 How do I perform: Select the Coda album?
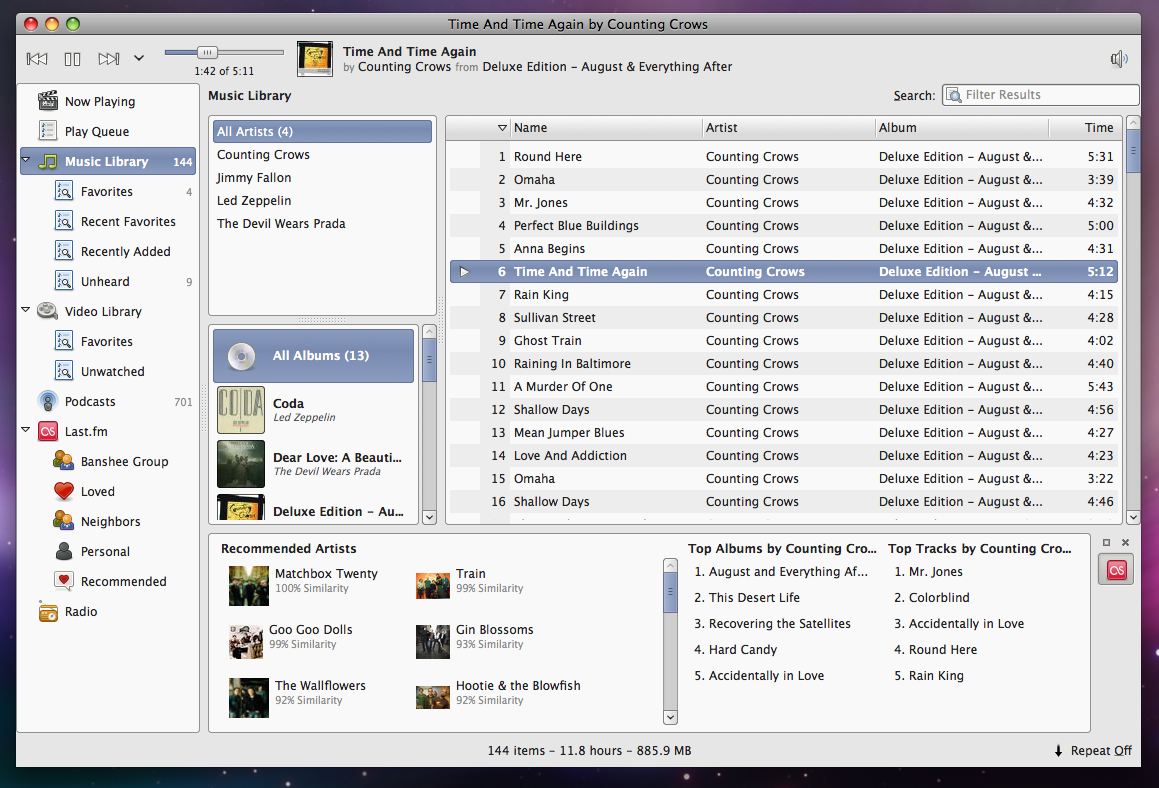click(314, 410)
